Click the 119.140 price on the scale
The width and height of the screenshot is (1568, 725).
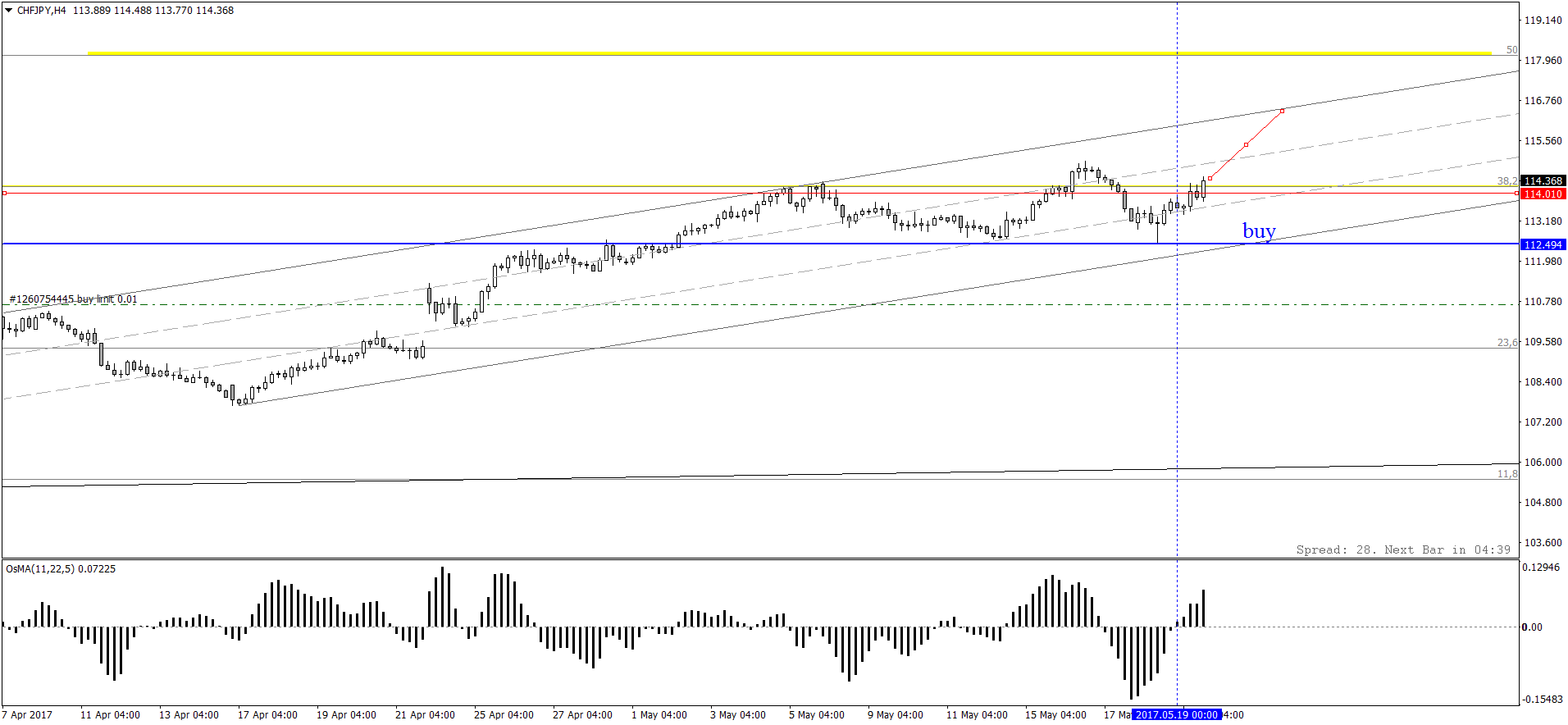tap(1543, 20)
